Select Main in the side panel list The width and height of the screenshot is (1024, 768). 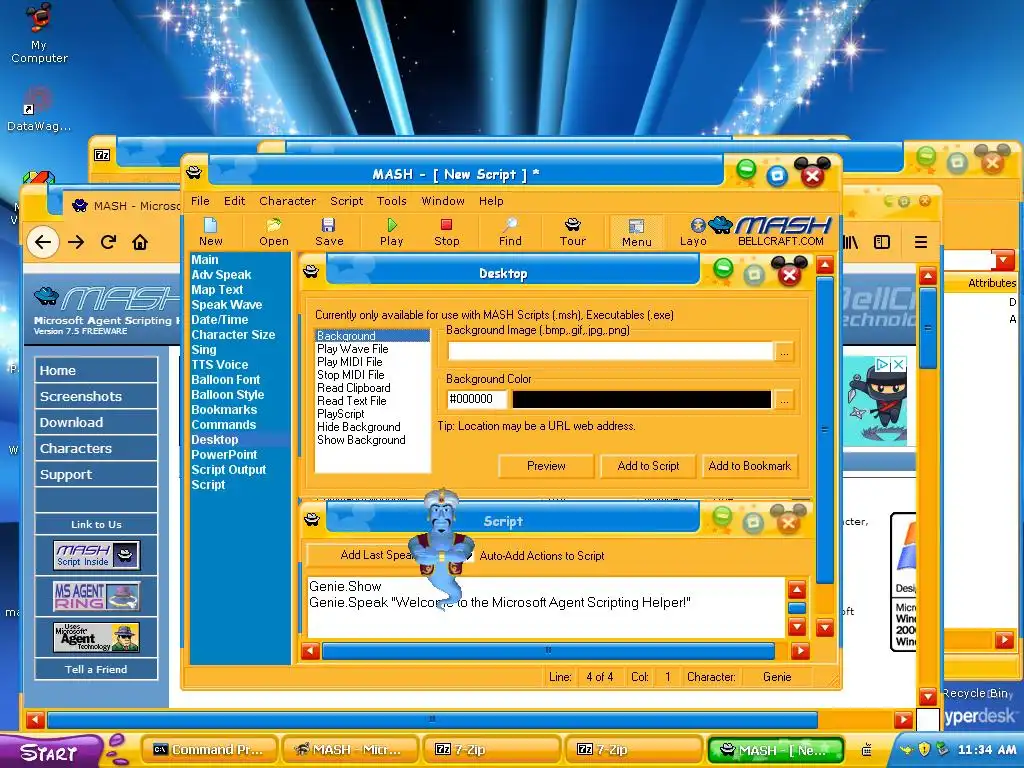point(204,260)
